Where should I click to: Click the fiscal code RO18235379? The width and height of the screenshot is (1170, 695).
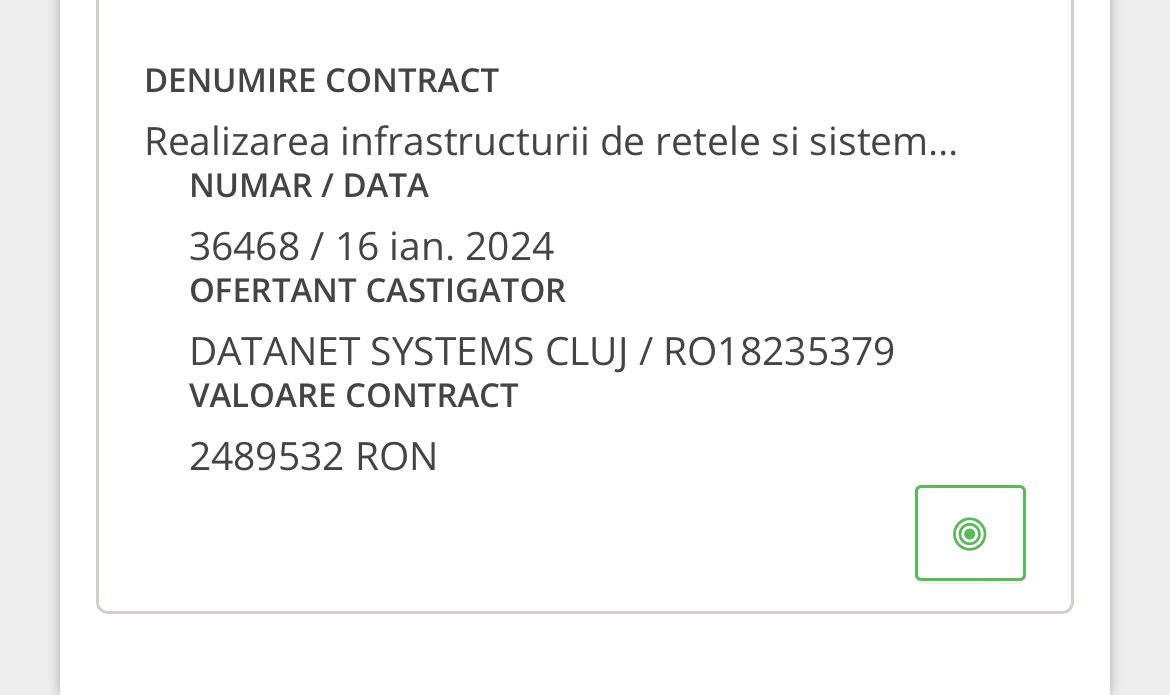[779, 351]
